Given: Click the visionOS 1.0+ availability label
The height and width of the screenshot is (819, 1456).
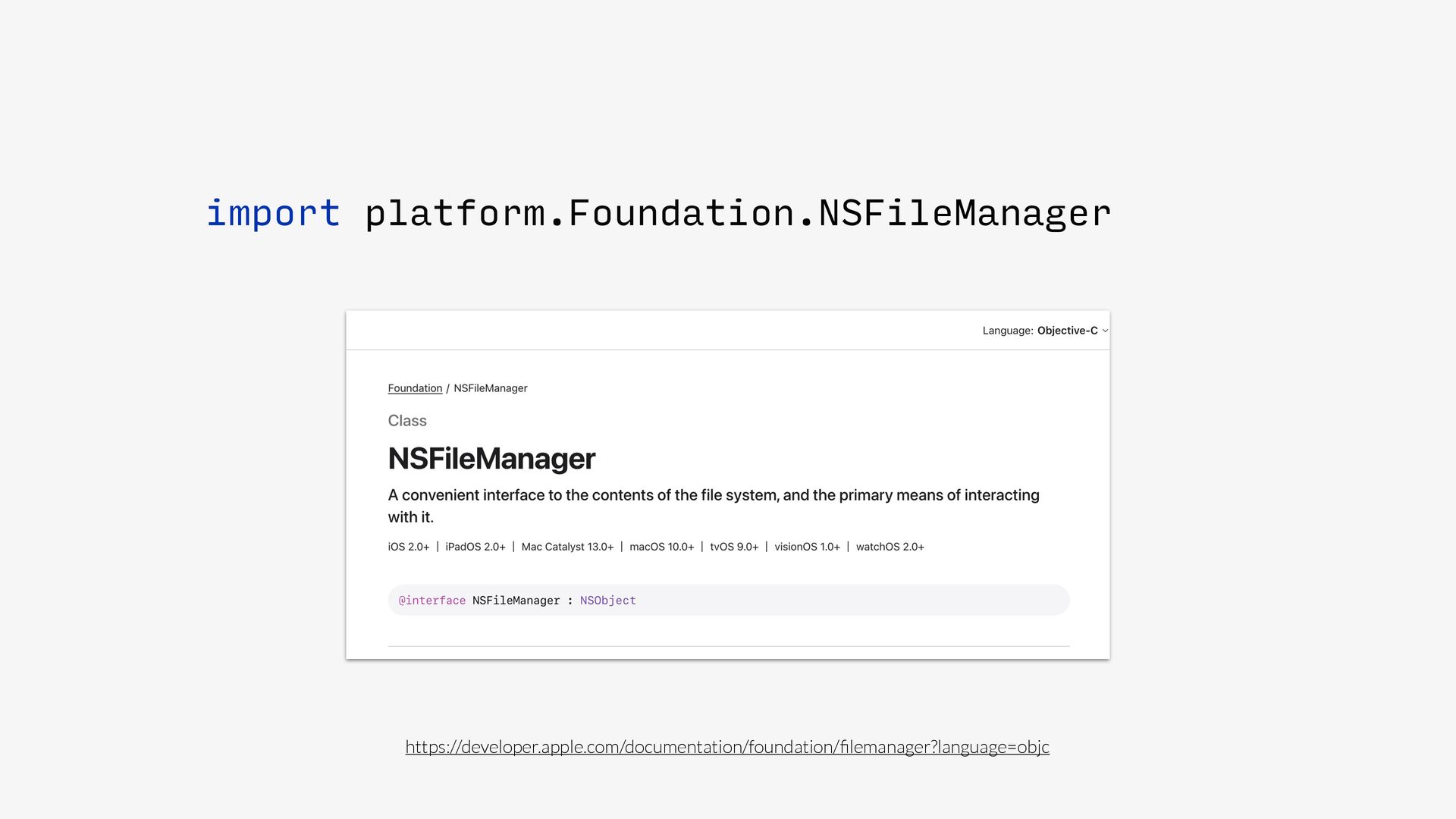Looking at the screenshot, I should (x=807, y=547).
